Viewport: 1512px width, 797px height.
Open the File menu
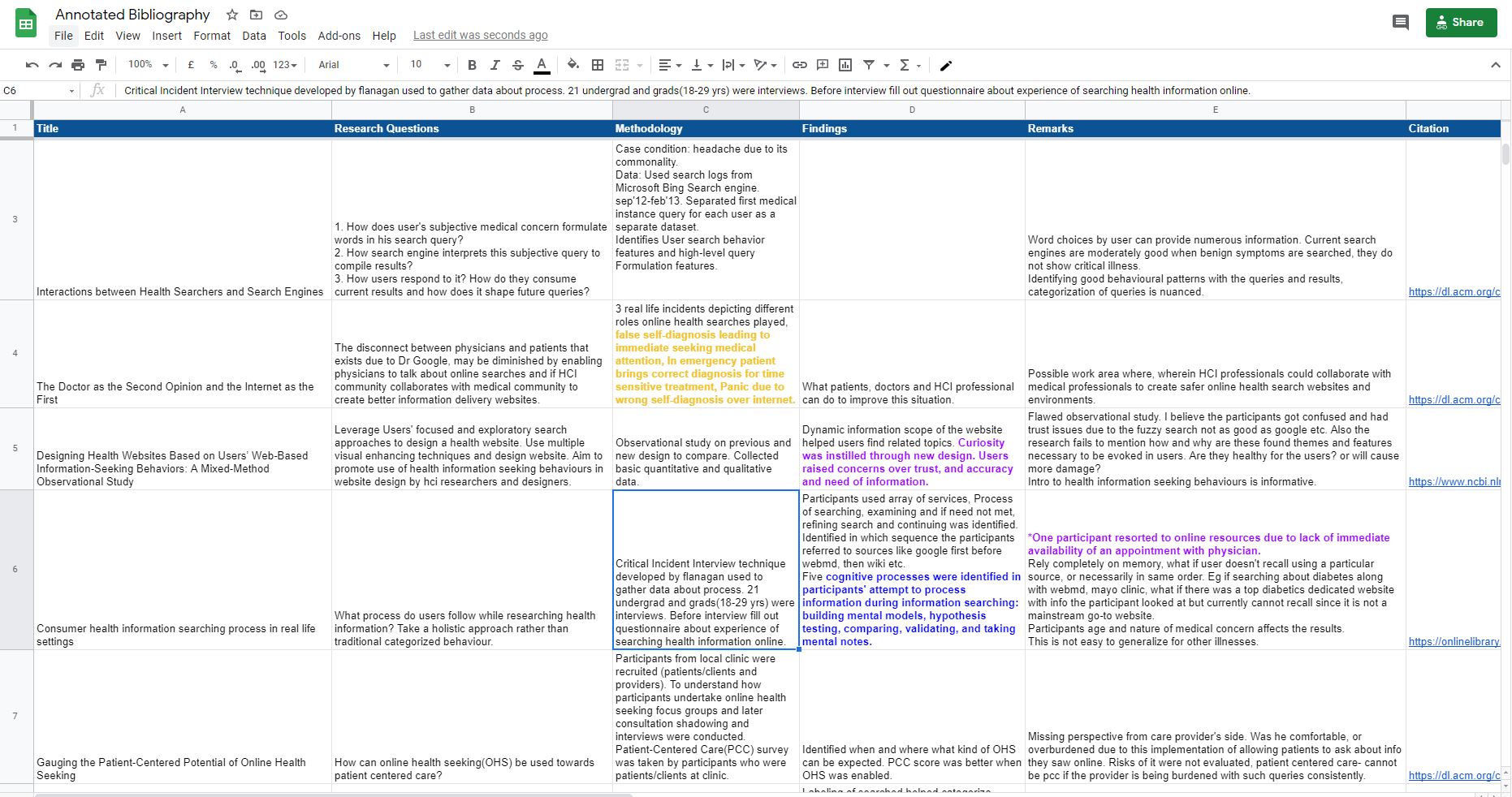pos(63,36)
